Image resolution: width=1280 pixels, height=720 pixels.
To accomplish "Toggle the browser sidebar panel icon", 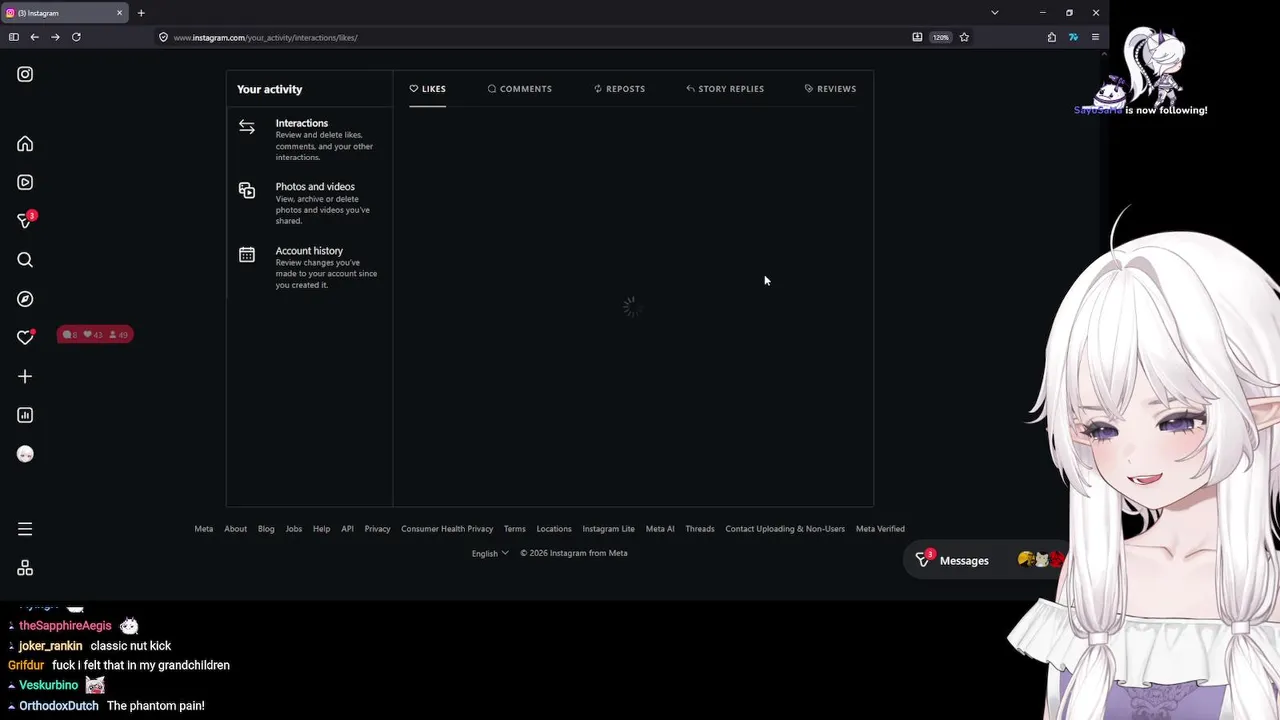I will coord(13,37).
